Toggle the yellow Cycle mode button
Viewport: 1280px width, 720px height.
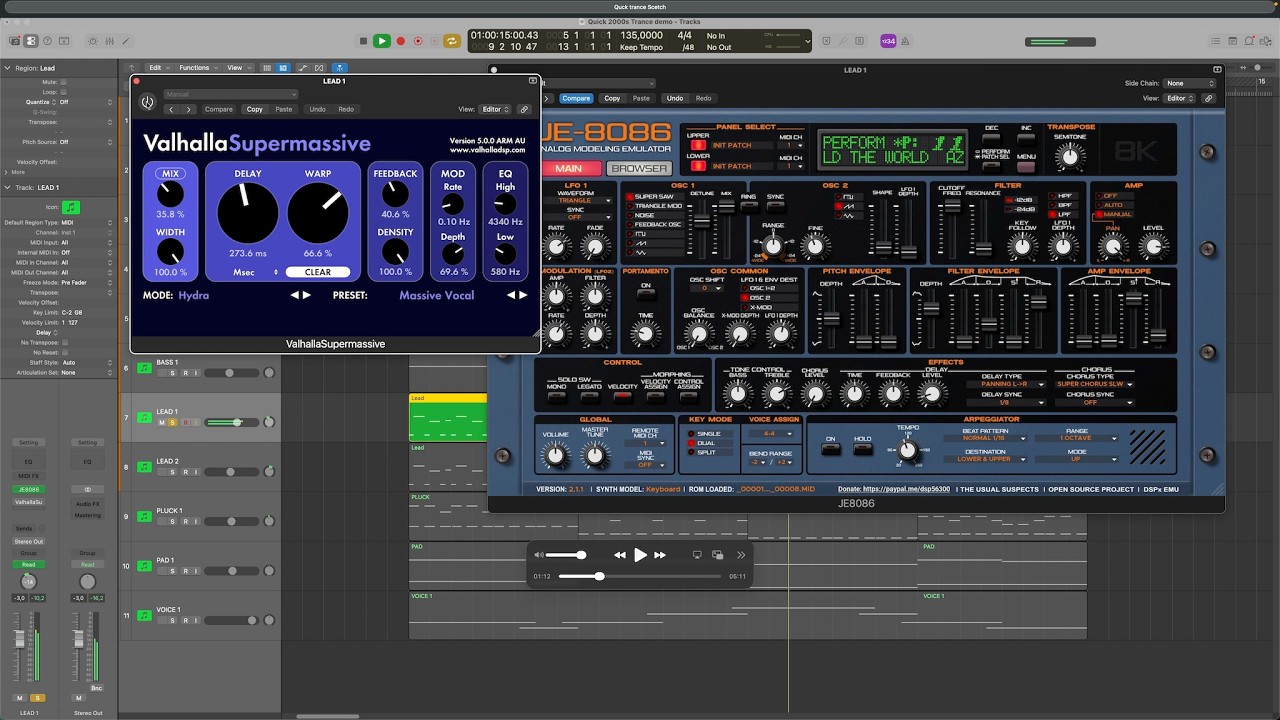pyautogui.click(x=452, y=41)
